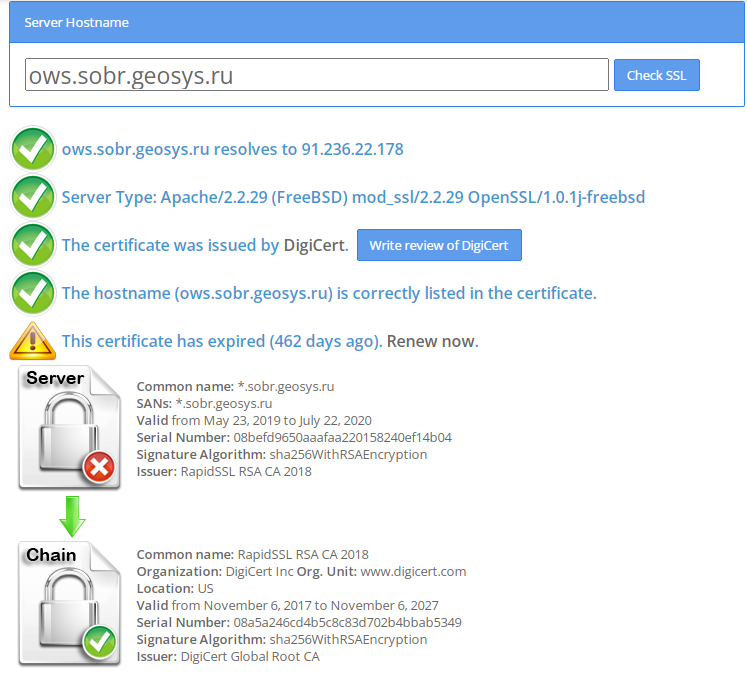Click the Check SSL button
Screen dimensions: 747x684
coord(656,75)
